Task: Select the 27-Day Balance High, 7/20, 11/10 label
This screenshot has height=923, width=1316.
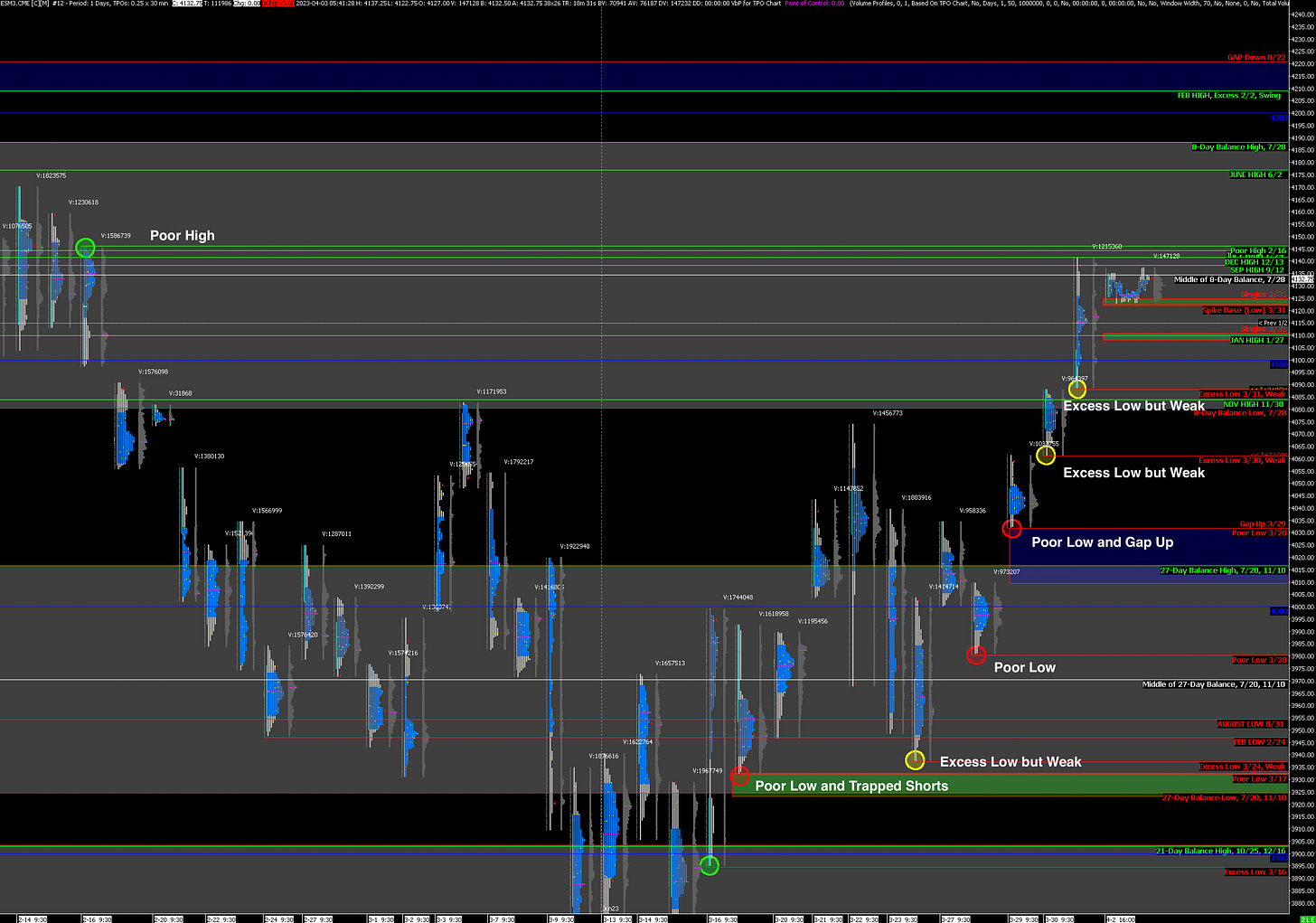Action: [1224, 570]
